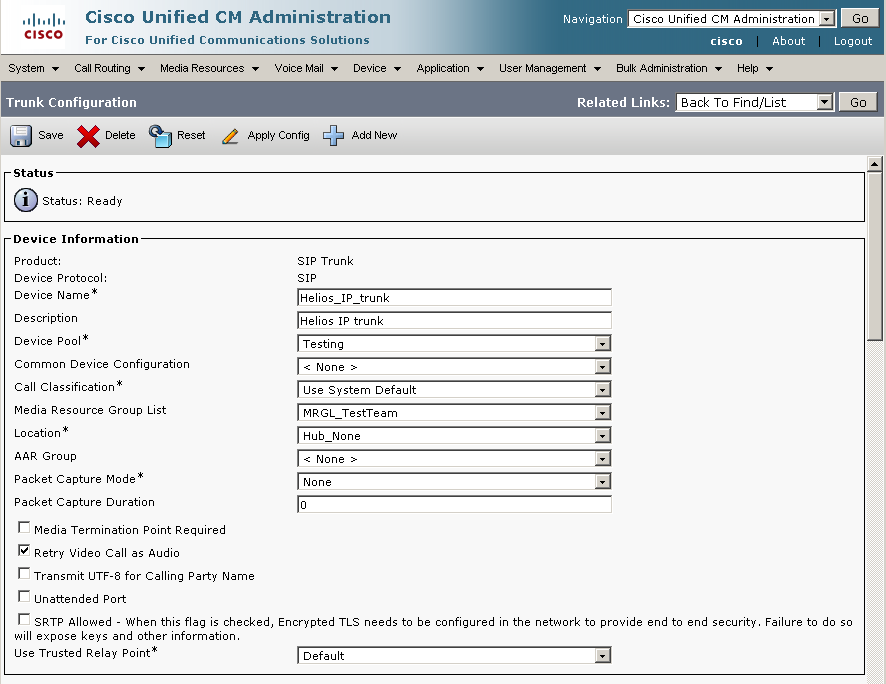Click the Logout link
This screenshot has height=684, width=886.
[x=852, y=41]
